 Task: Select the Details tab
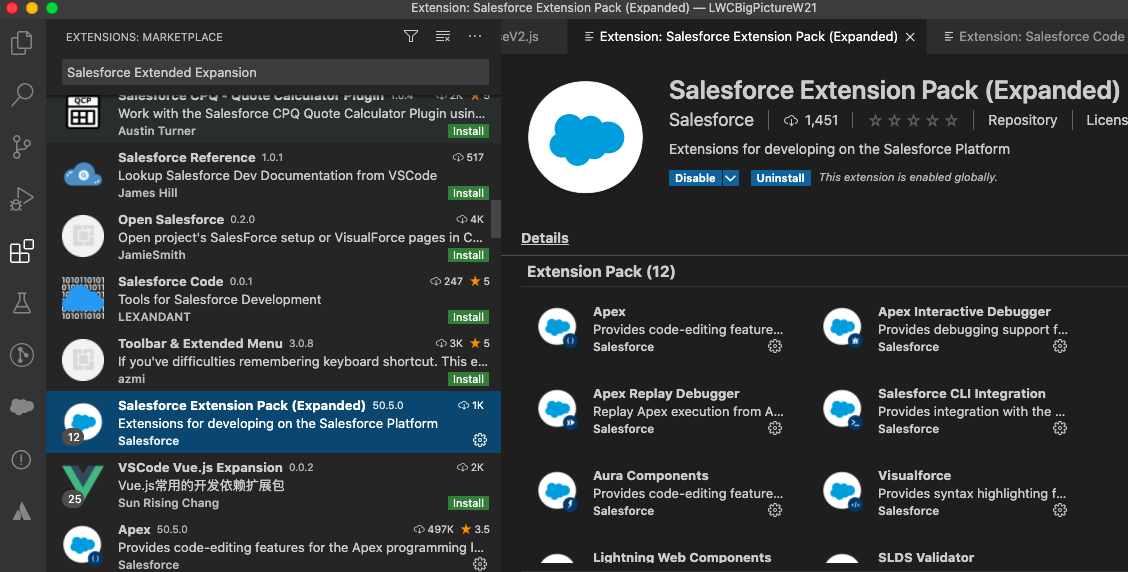[x=545, y=238]
